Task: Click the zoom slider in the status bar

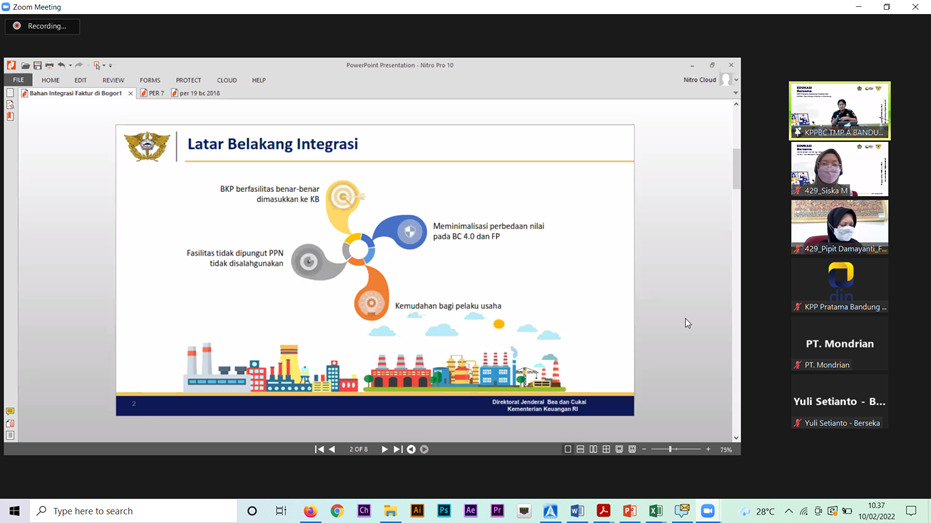Action: [x=670, y=450]
